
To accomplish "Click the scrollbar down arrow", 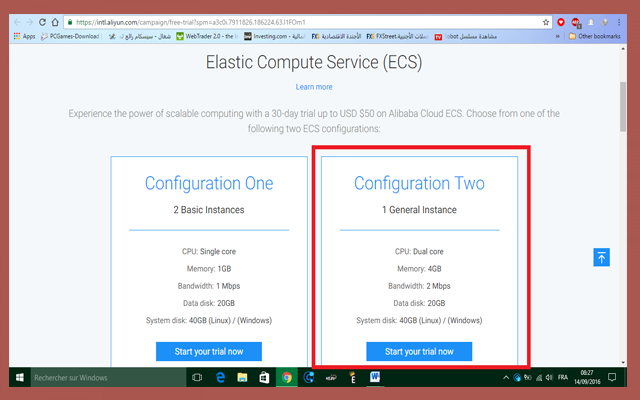I will (x=623, y=362).
